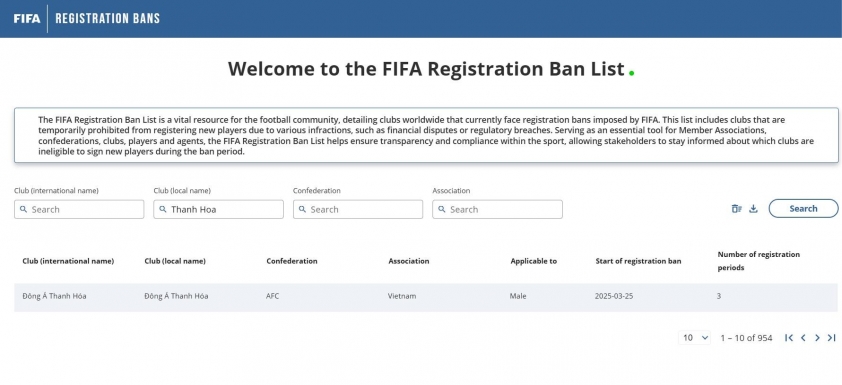Click the Registration Bans header title
Screen dimensions: 842x385
107,18
